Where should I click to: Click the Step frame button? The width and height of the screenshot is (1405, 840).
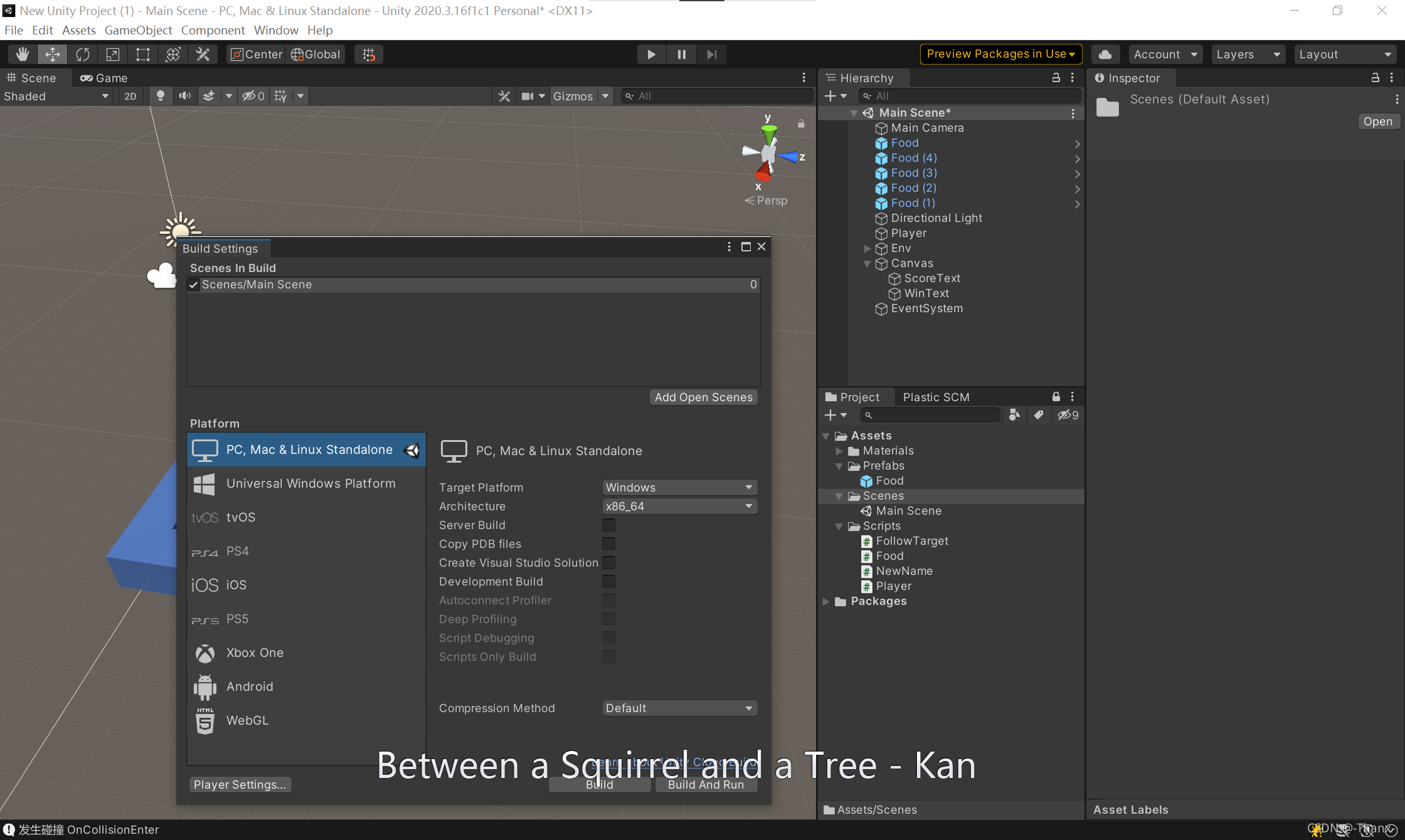(x=711, y=55)
